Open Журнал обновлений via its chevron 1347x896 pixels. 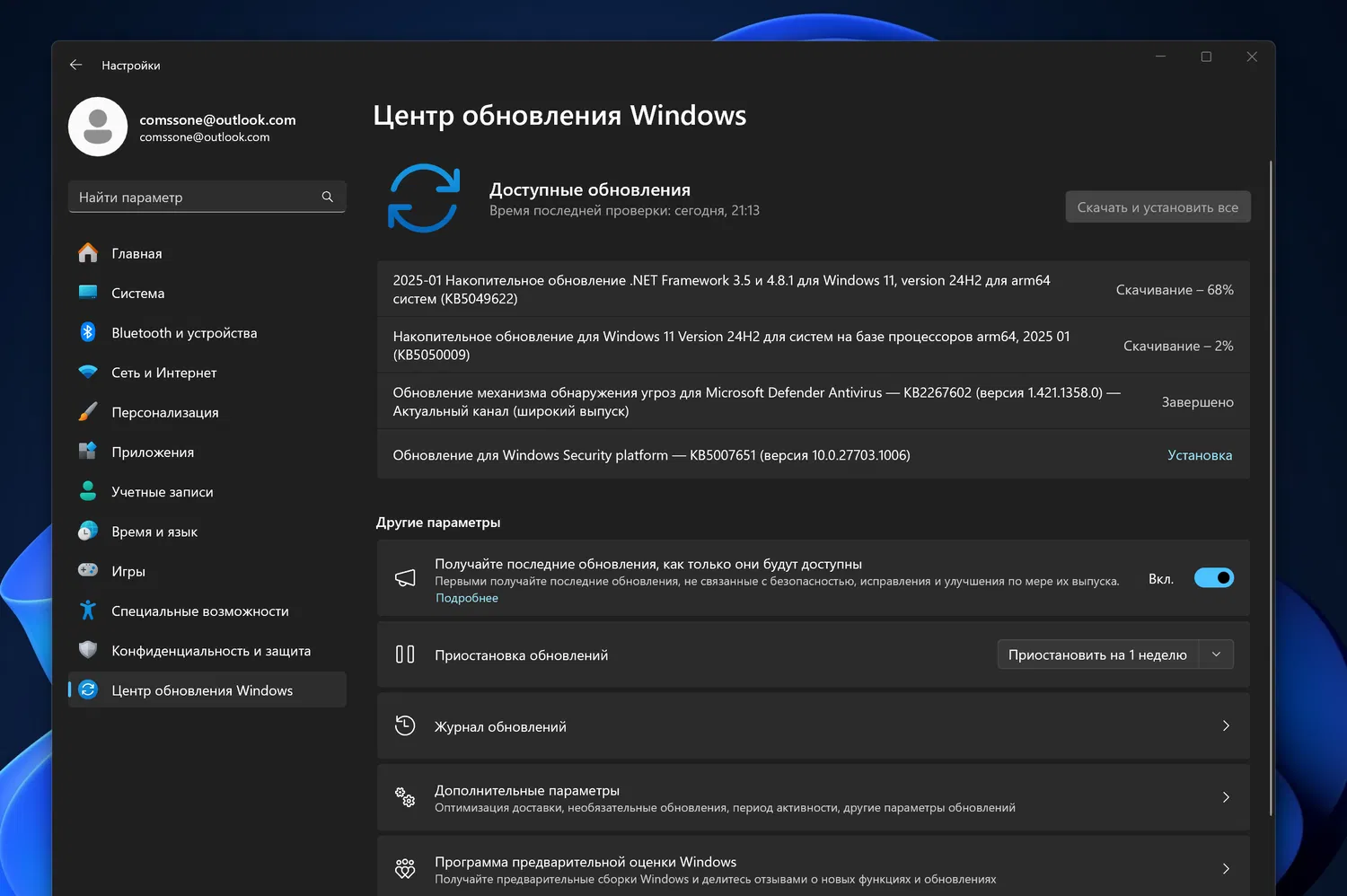tap(1226, 725)
